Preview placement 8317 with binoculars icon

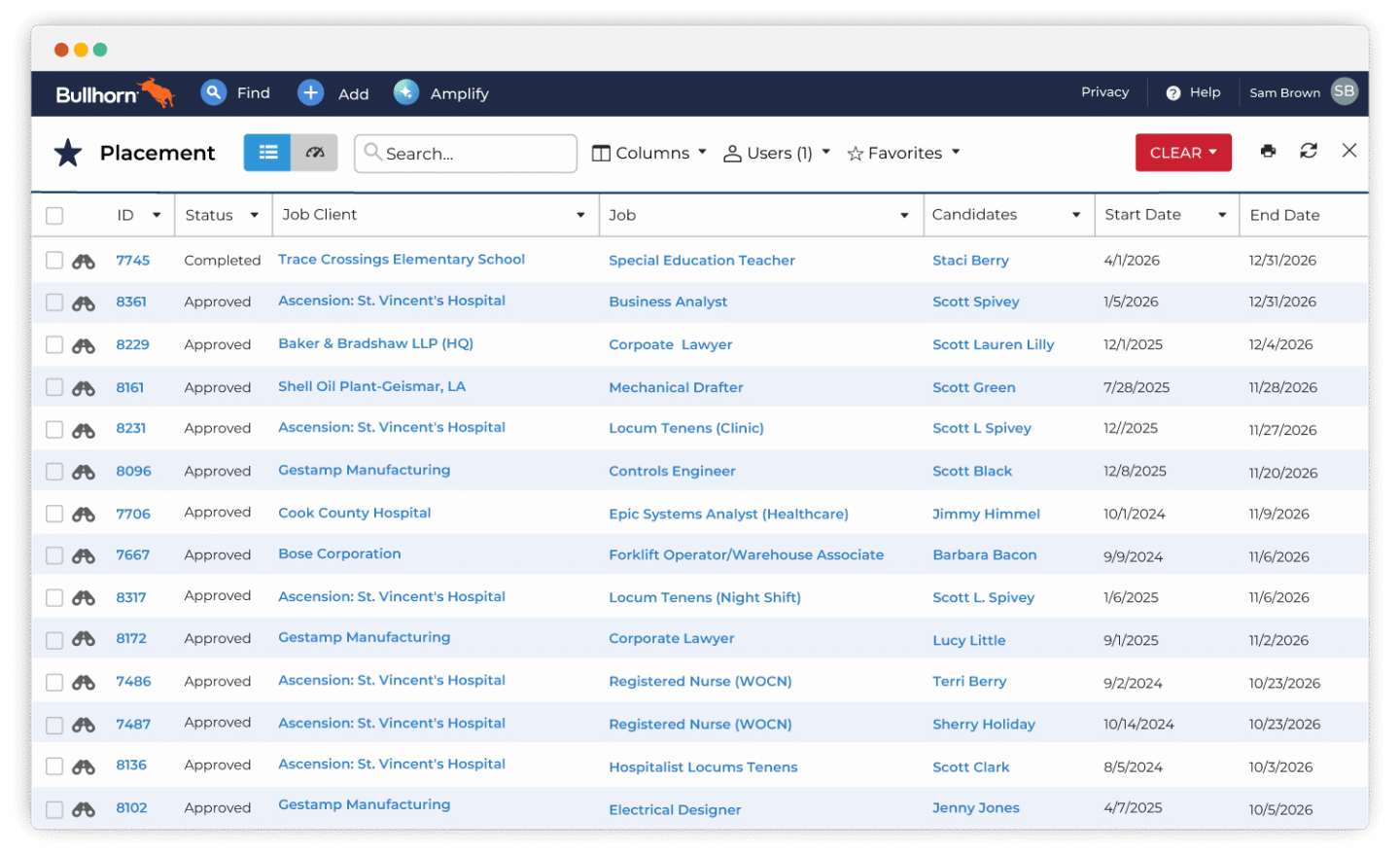click(84, 597)
